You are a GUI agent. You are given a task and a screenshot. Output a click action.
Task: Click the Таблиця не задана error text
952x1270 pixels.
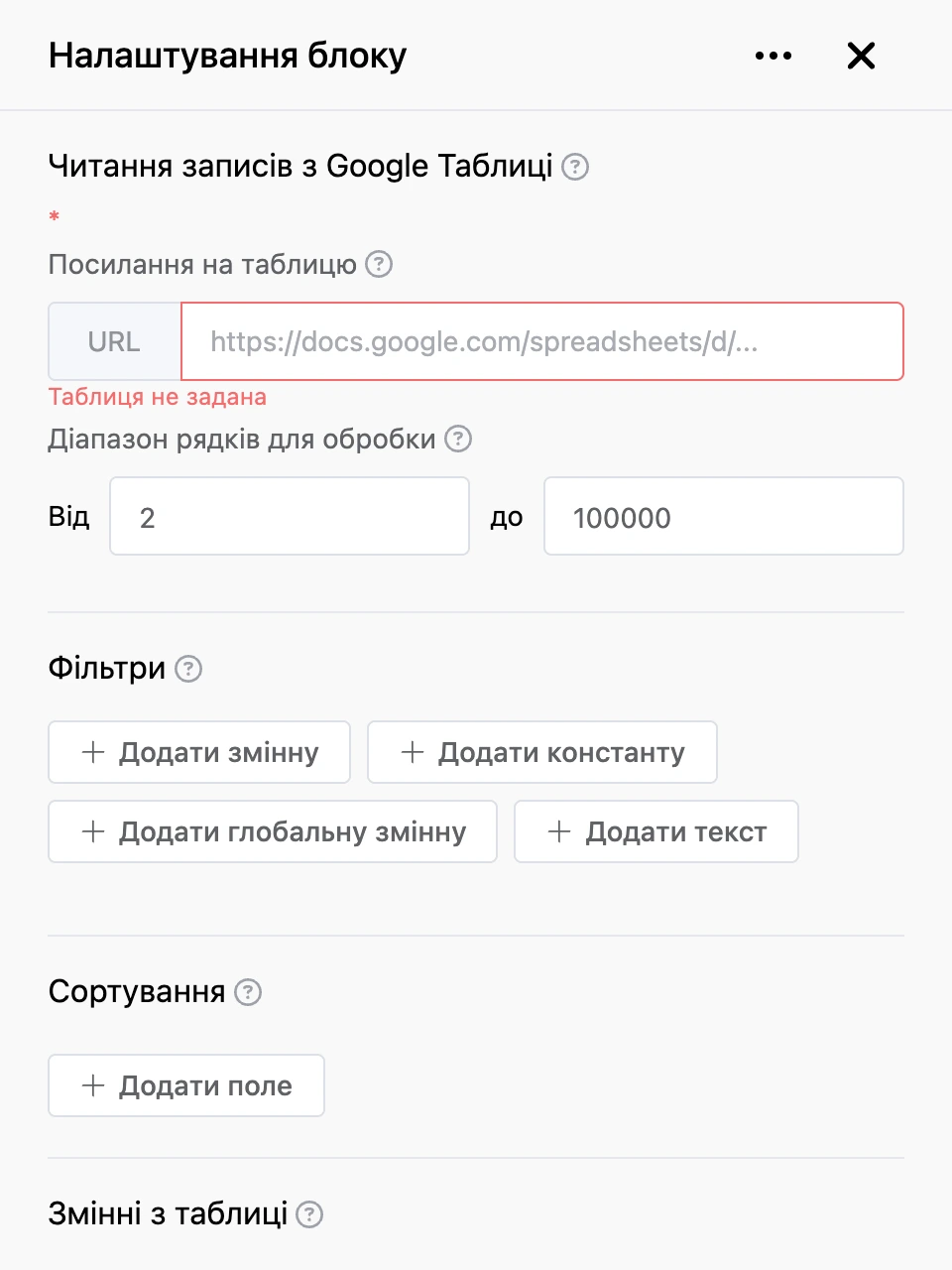point(158,397)
